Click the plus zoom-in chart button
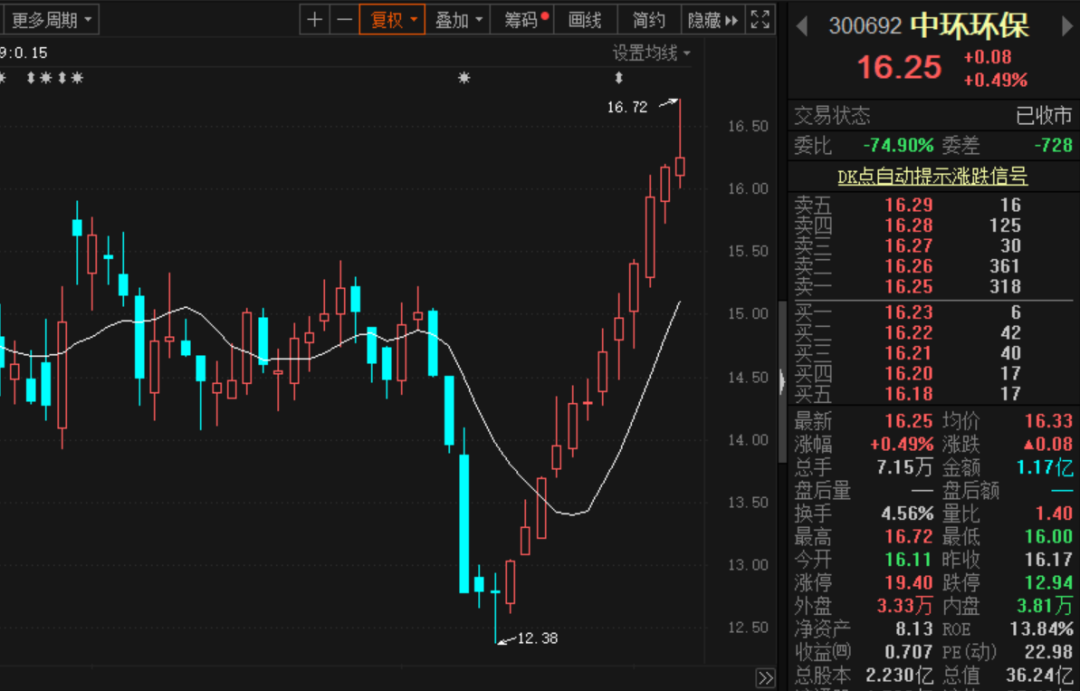The width and height of the screenshot is (1080, 691). click(x=315, y=19)
